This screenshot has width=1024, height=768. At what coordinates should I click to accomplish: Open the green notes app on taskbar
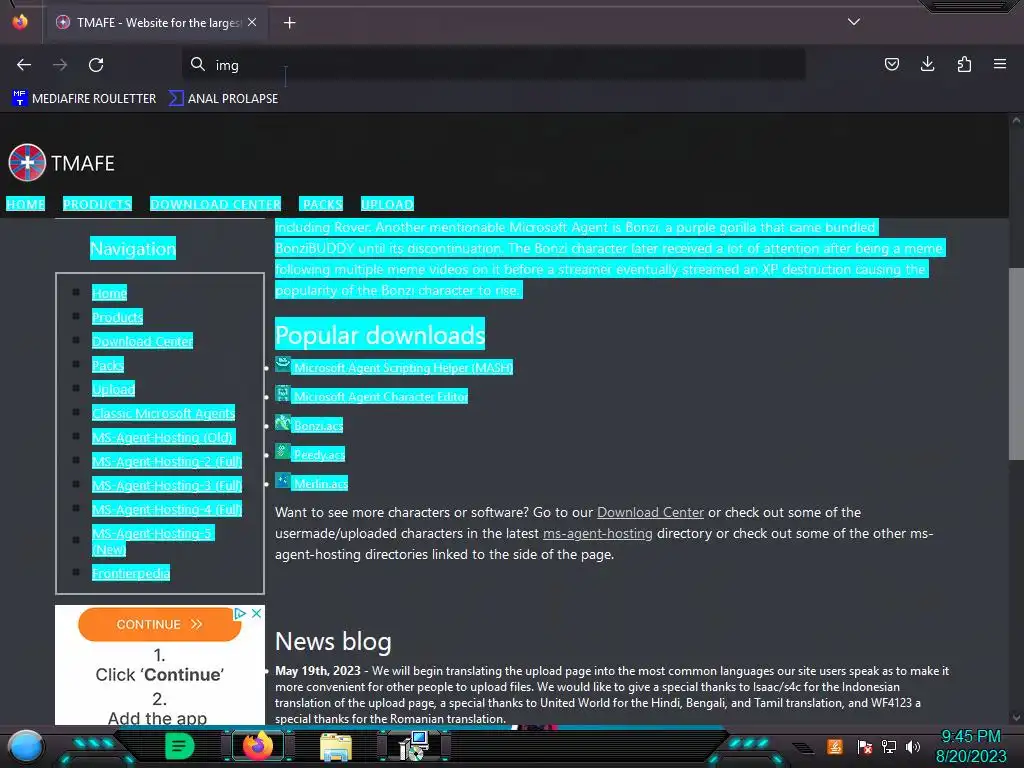(180, 746)
